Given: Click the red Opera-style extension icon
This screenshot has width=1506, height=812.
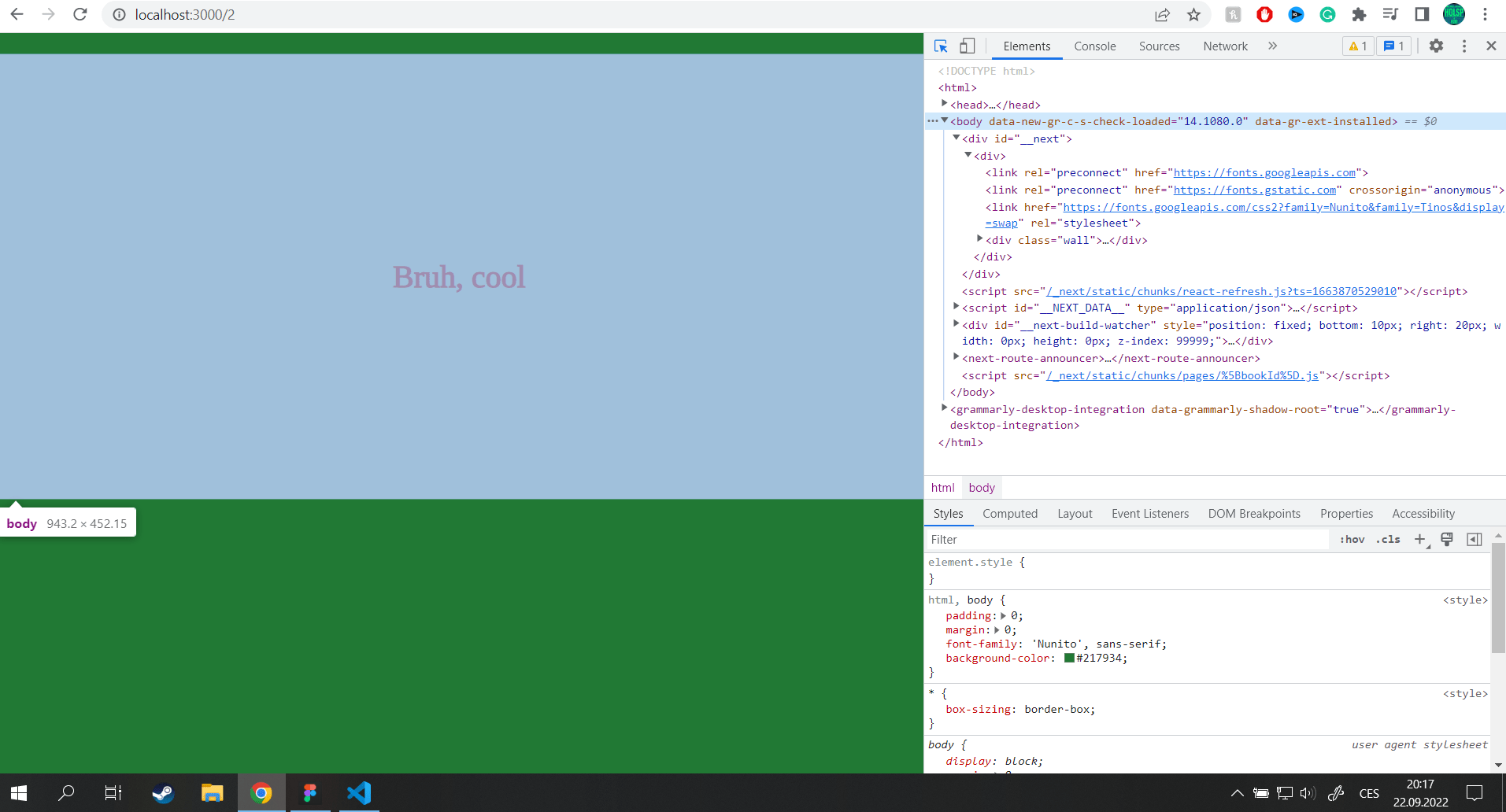Looking at the screenshot, I should pos(1264,15).
